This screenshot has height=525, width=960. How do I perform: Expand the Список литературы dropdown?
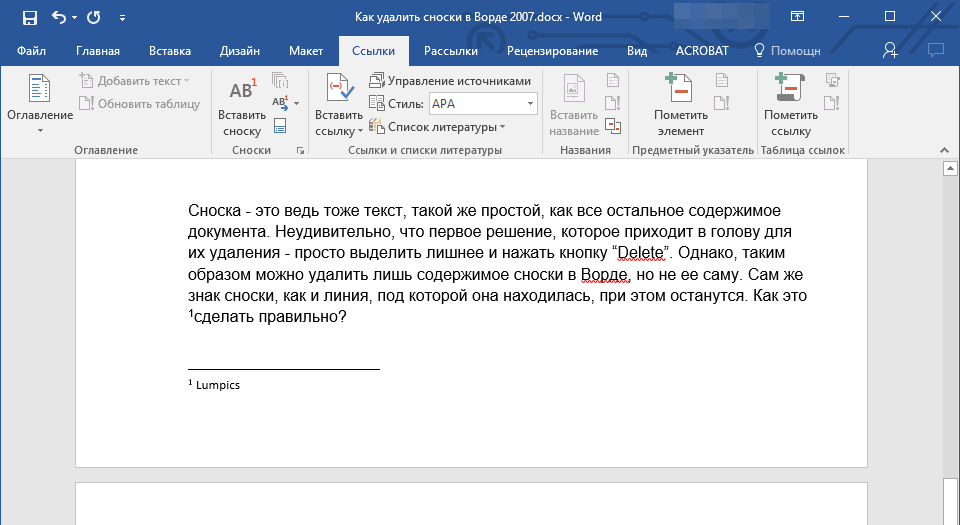click(x=437, y=126)
